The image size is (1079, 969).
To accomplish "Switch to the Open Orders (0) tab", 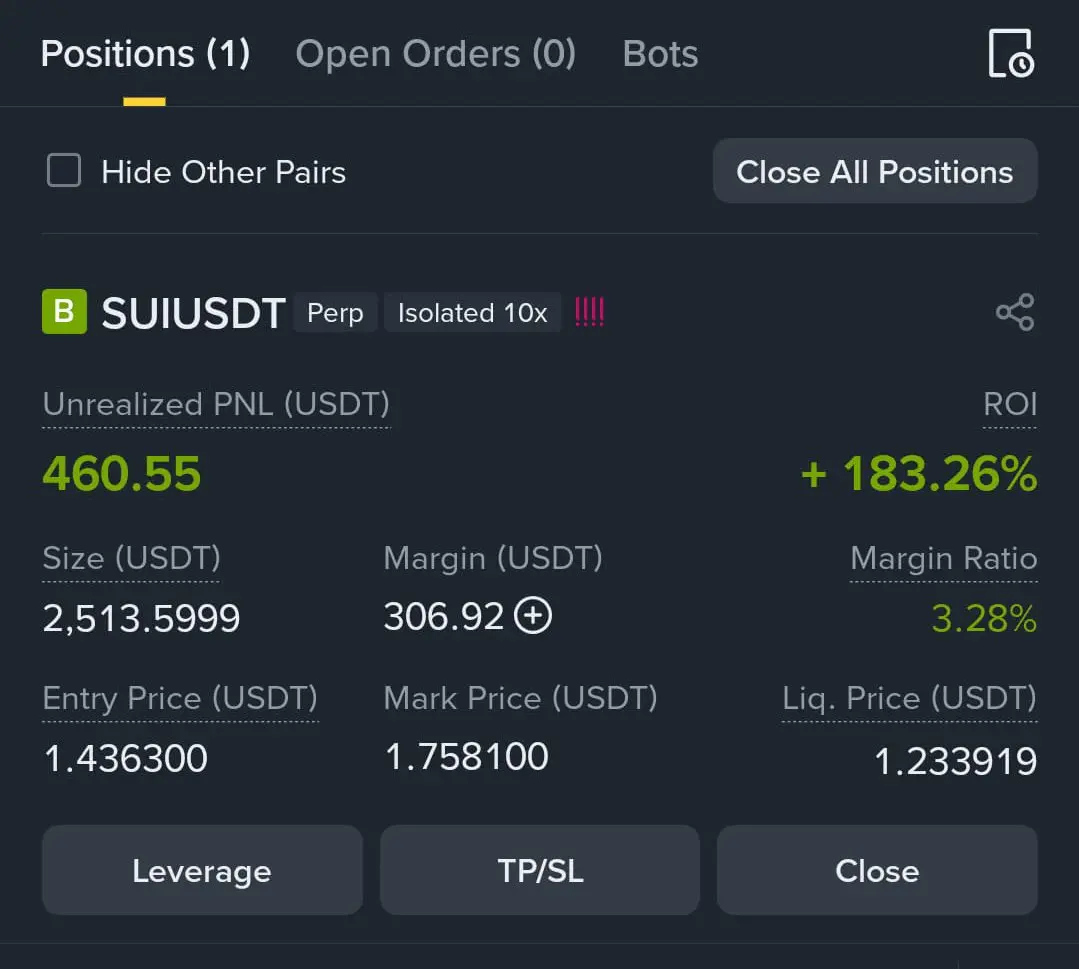I will pyautogui.click(x=435, y=54).
